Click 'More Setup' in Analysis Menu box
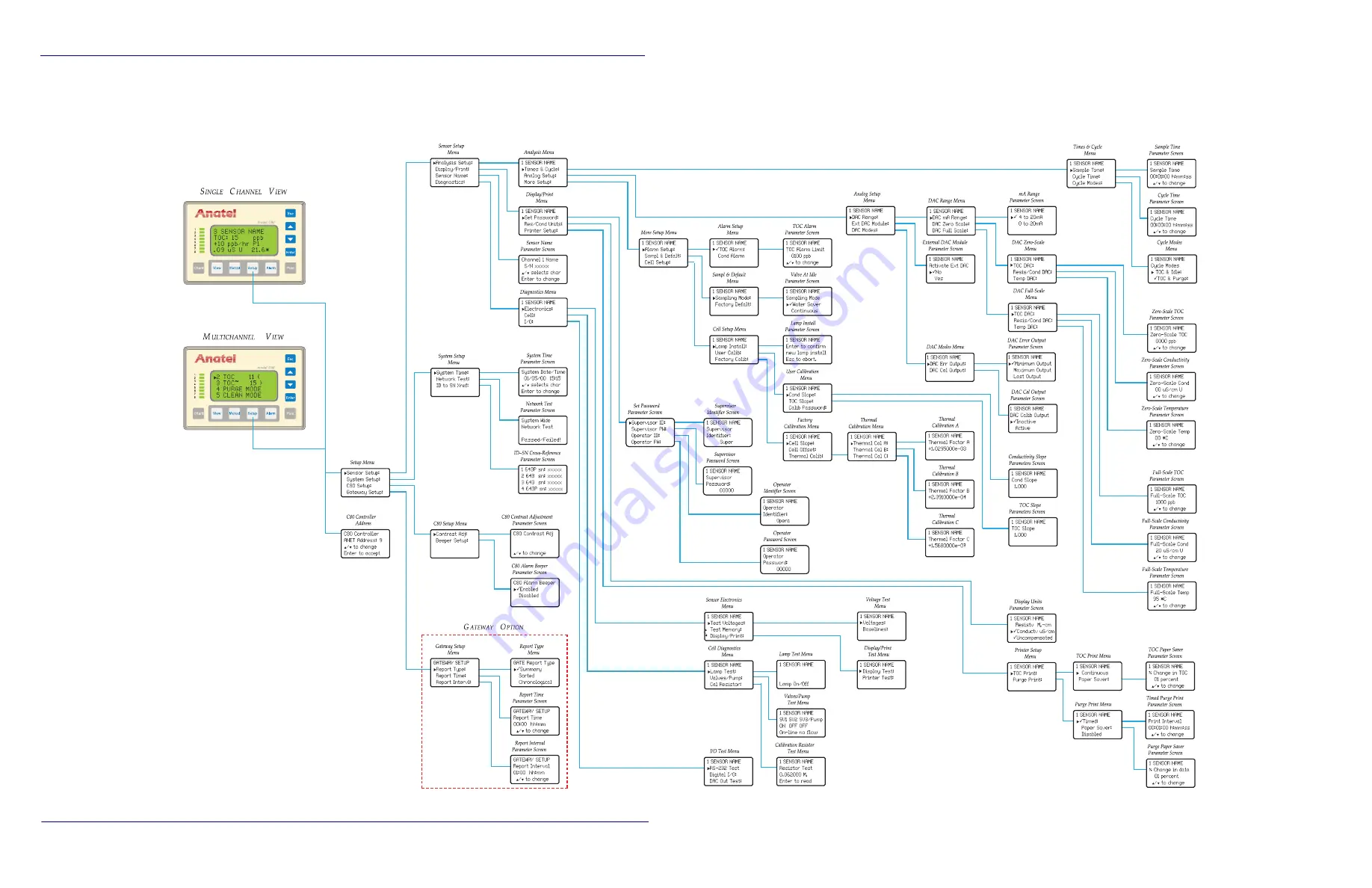The image size is (1372, 888). click(x=538, y=182)
